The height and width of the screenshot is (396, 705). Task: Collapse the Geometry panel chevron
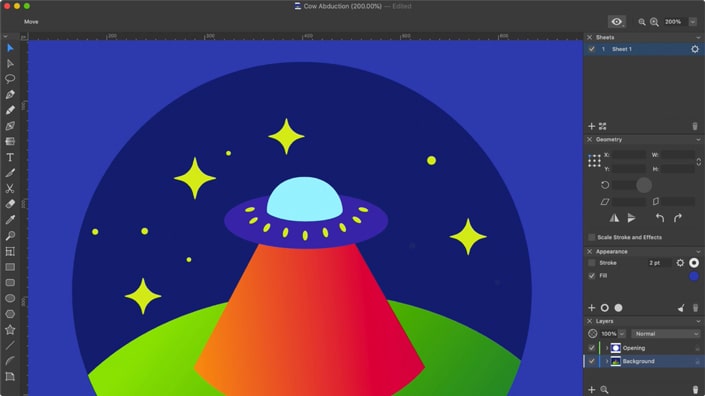click(698, 140)
